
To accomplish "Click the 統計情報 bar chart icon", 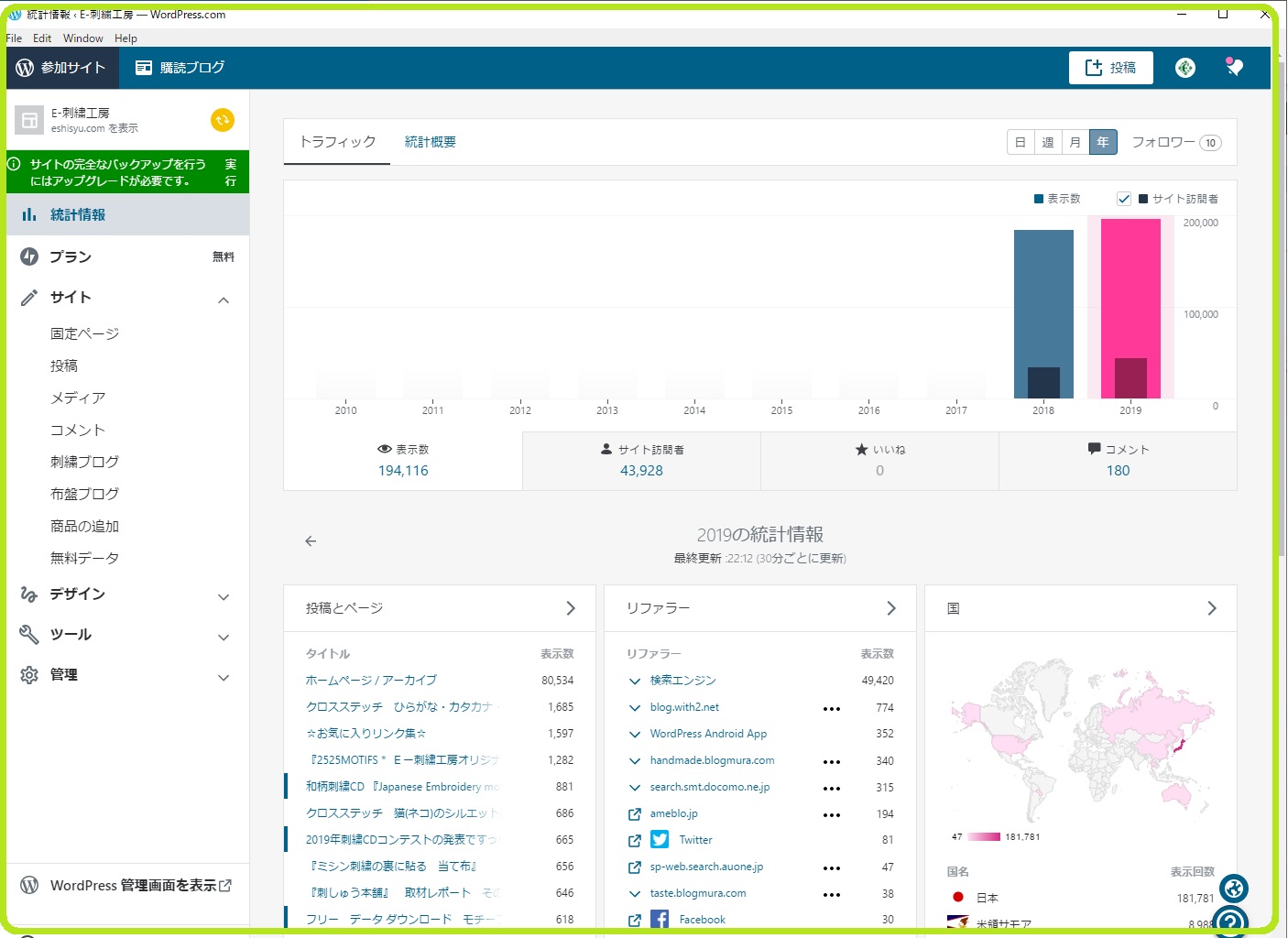I will tap(29, 214).
